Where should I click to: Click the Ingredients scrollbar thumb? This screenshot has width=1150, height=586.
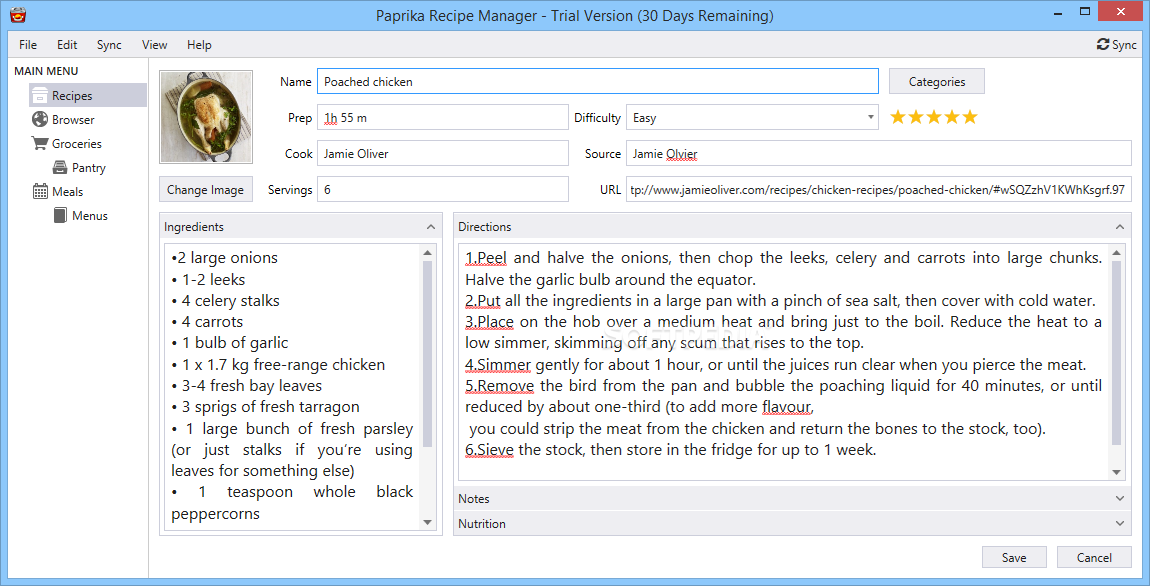point(428,354)
